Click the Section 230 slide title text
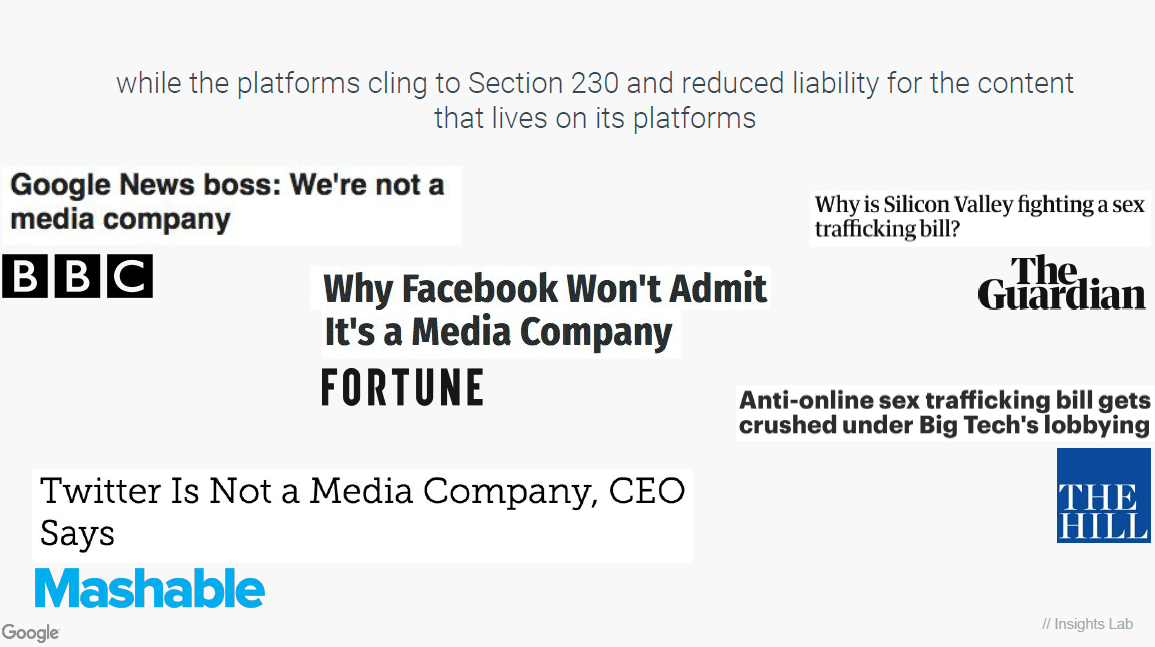The image size is (1155, 647). 594,100
